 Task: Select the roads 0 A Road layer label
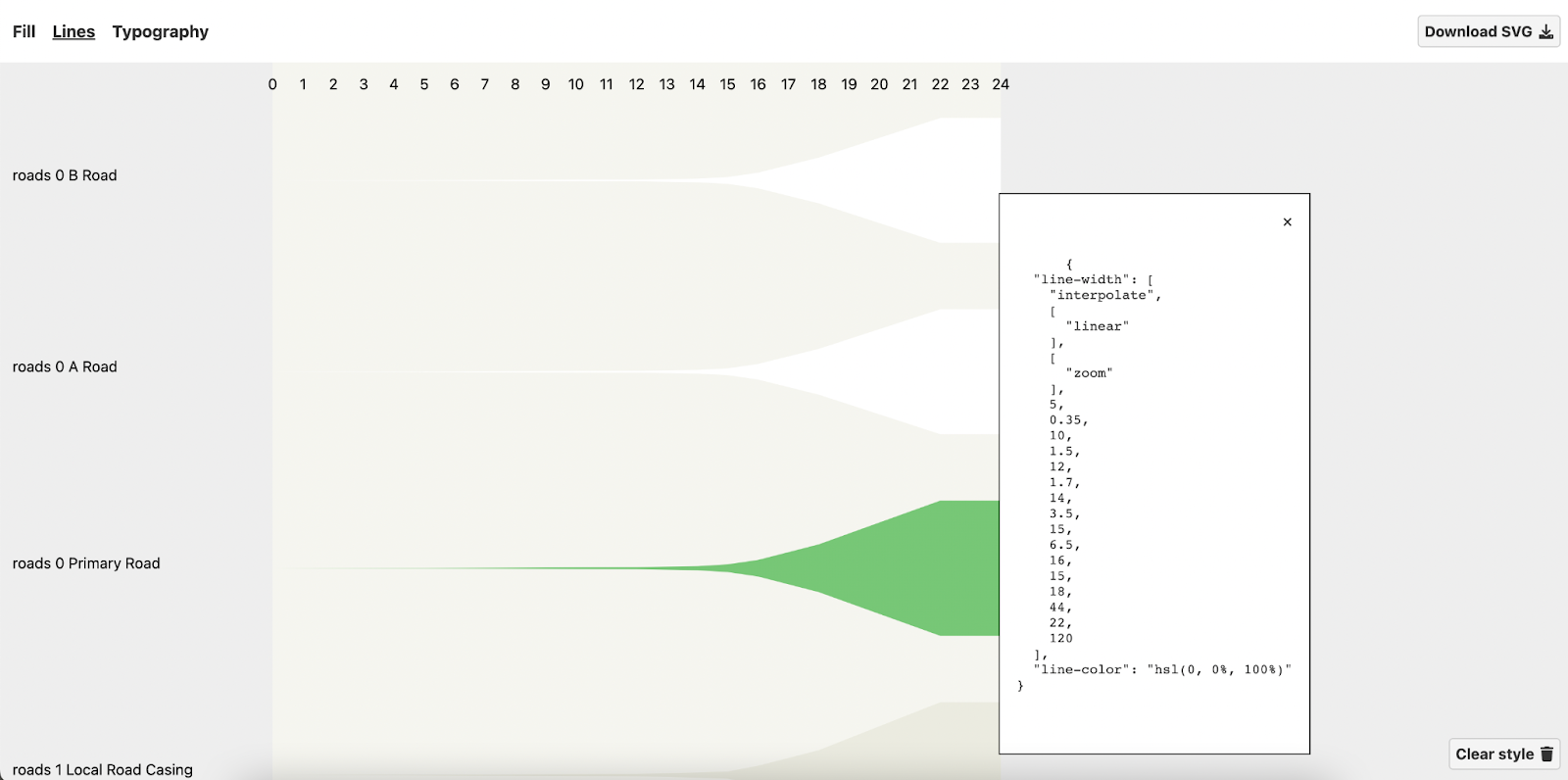point(65,366)
